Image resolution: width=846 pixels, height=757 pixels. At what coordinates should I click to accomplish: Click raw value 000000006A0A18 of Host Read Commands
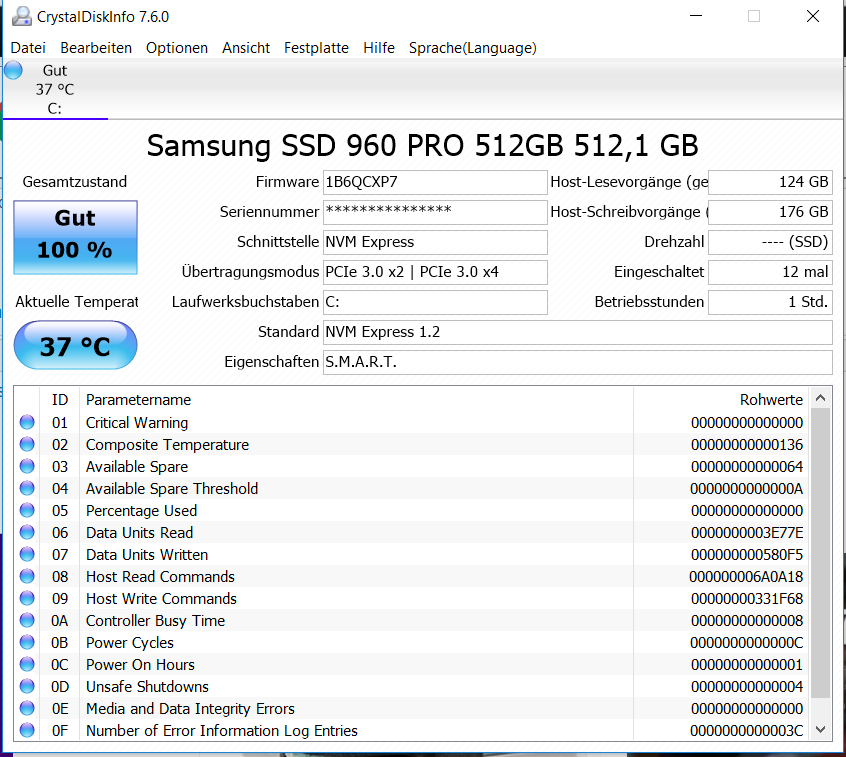746,577
